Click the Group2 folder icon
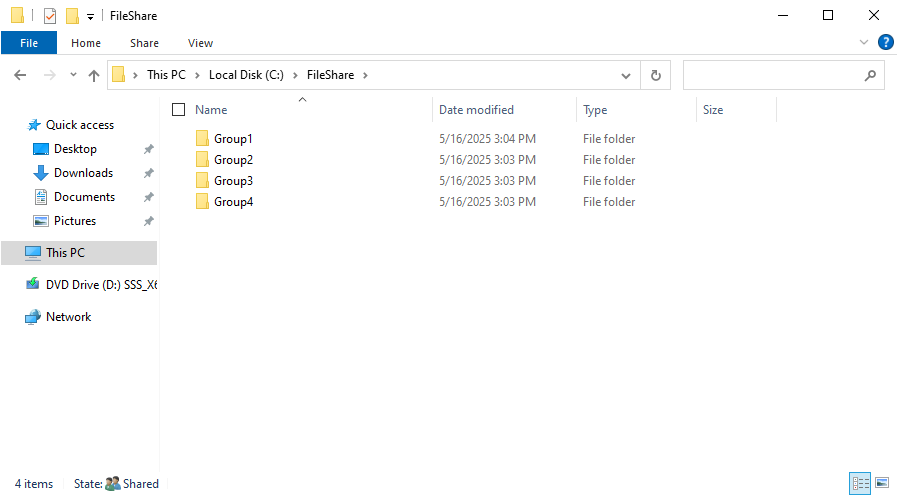This screenshot has width=898, height=496. [202, 160]
